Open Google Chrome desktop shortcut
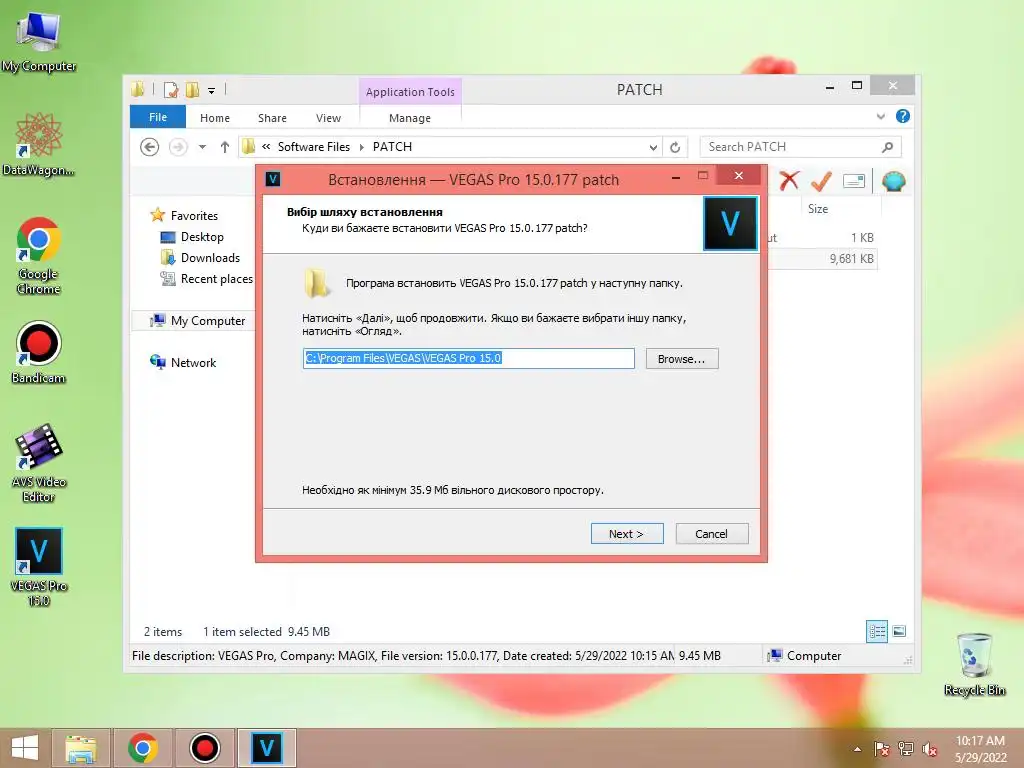The width and height of the screenshot is (1024, 768). click(39, 255)
